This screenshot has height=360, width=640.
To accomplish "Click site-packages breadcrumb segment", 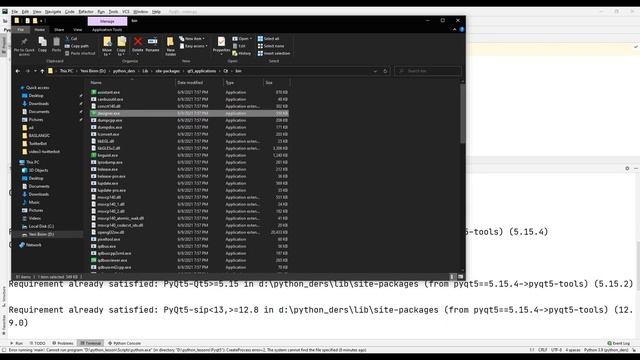I will [167, 71].
